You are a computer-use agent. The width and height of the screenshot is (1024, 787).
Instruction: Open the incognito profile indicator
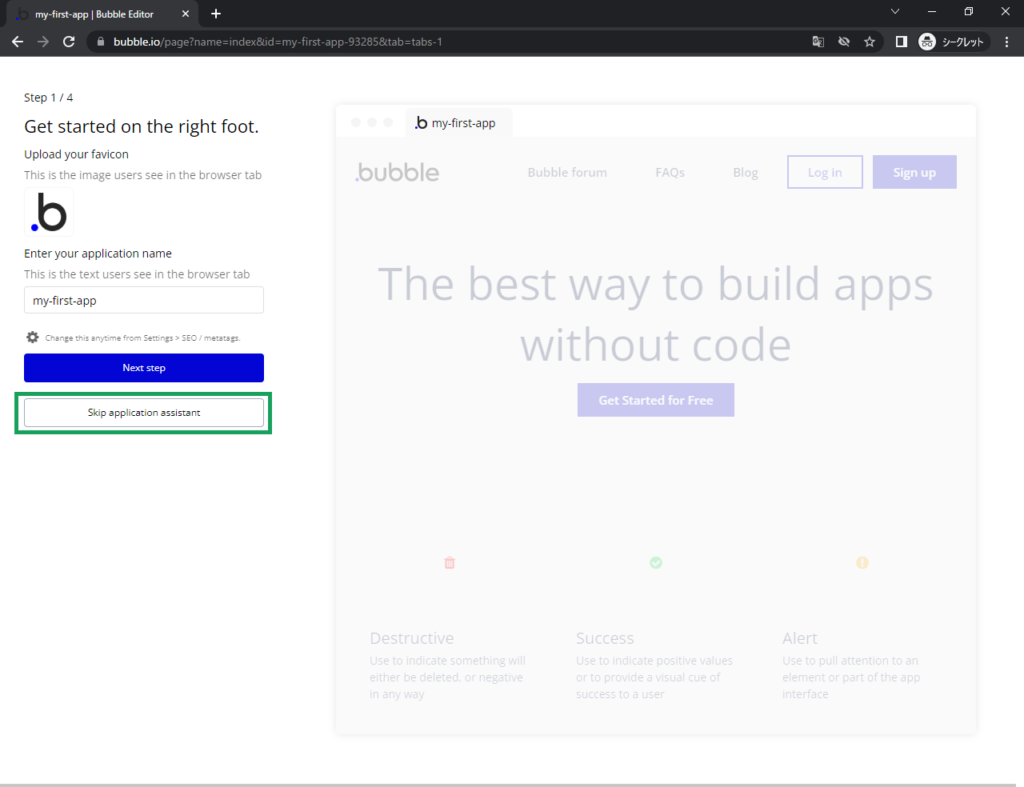click(x=953, y=42)
